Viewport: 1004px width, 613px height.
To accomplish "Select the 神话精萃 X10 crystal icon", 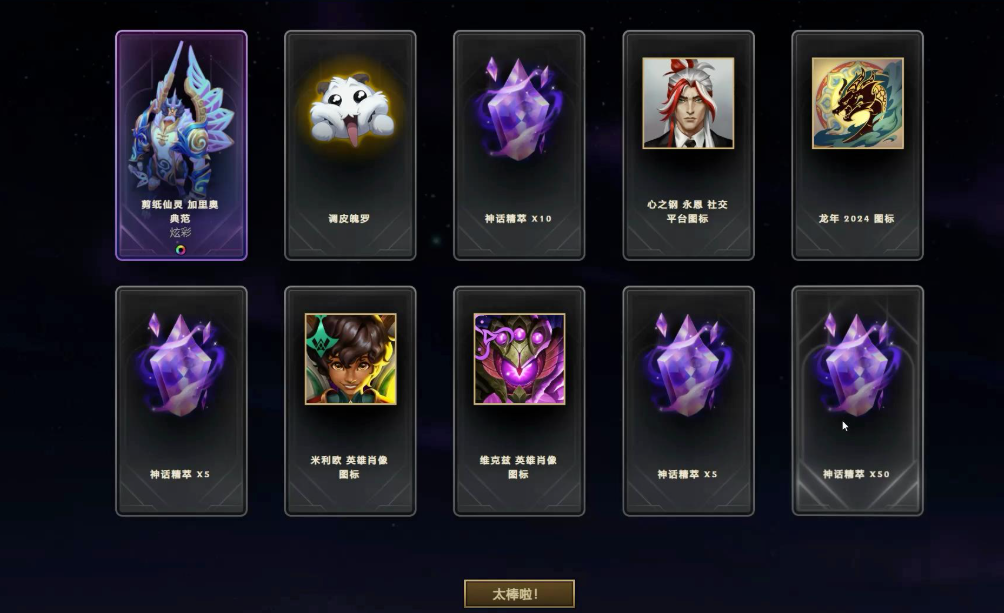I will point(519,110).
